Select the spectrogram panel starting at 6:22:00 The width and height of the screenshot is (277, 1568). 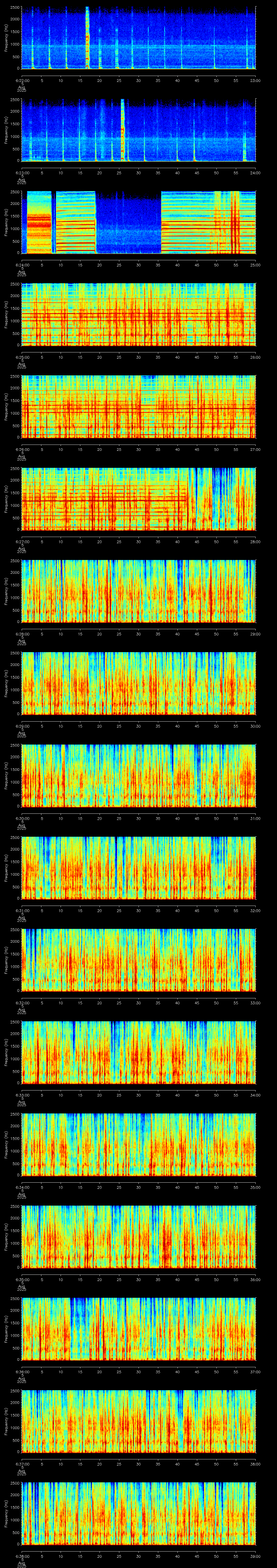point(139,38)
